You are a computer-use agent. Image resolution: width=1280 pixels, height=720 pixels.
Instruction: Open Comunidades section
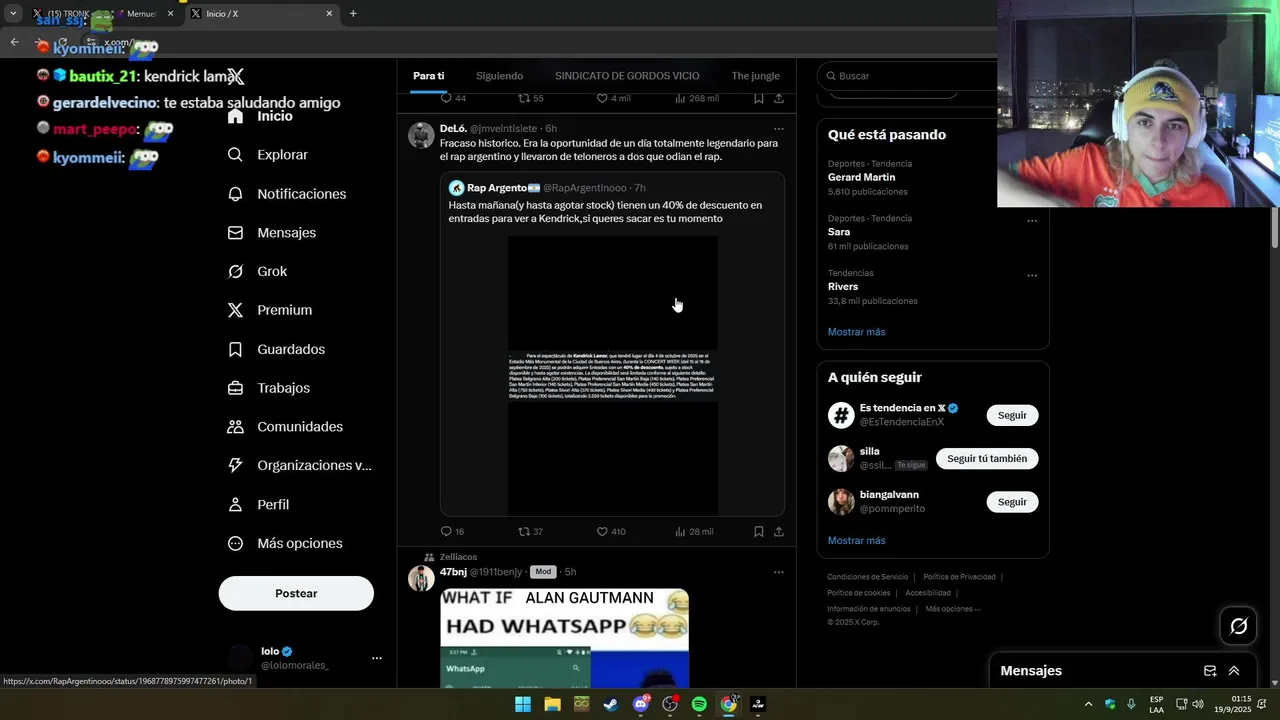pyautogui.click(x=285, y=427)
